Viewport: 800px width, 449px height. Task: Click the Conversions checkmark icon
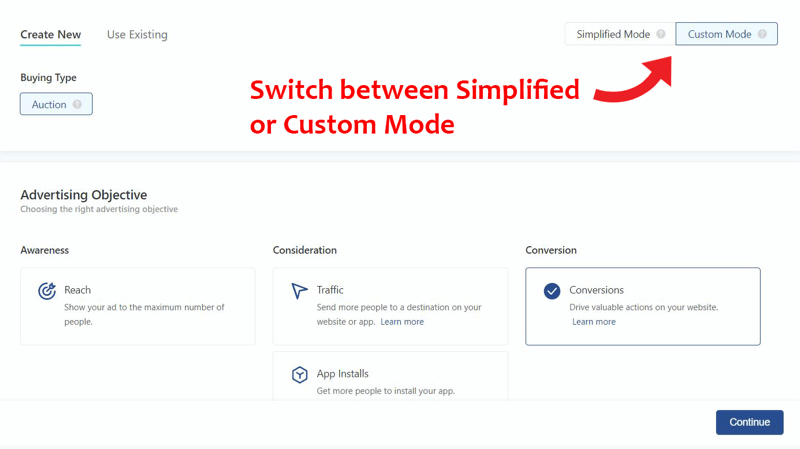point(552,291)
